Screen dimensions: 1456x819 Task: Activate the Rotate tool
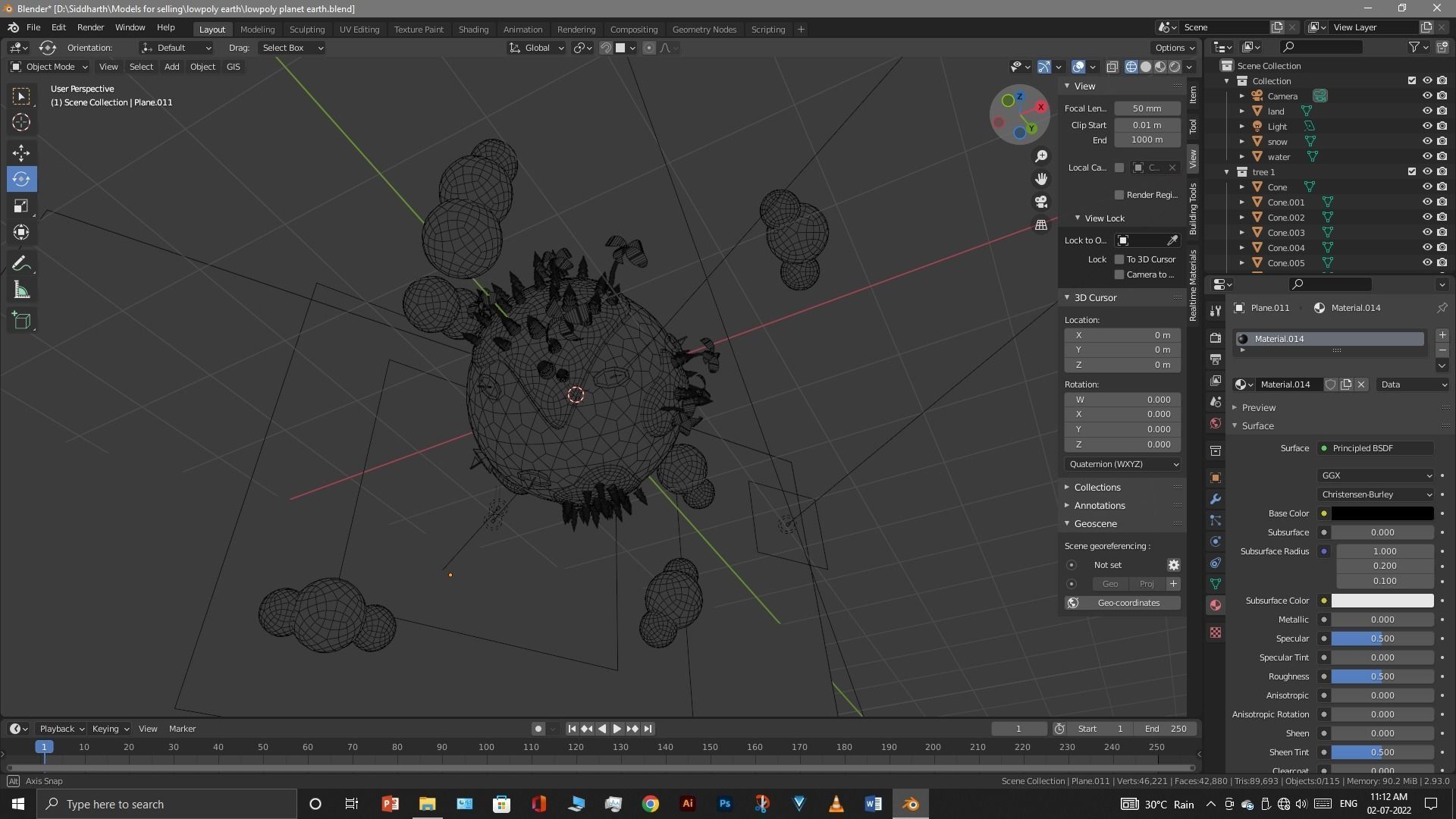click(21, 179)
